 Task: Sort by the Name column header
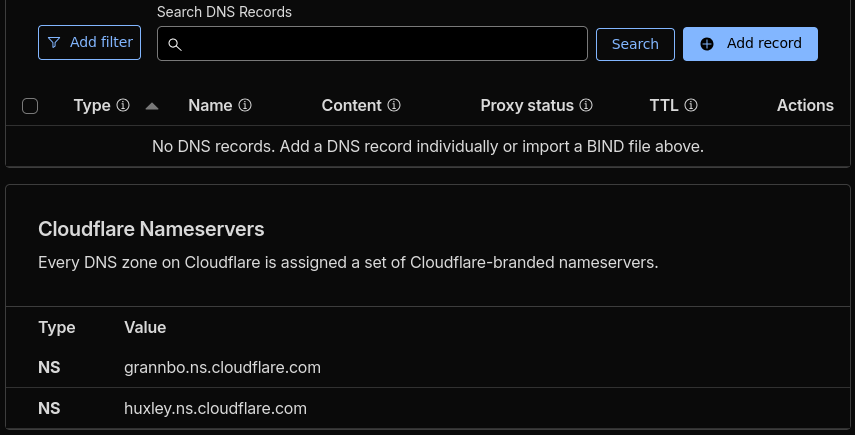[210, 105]
